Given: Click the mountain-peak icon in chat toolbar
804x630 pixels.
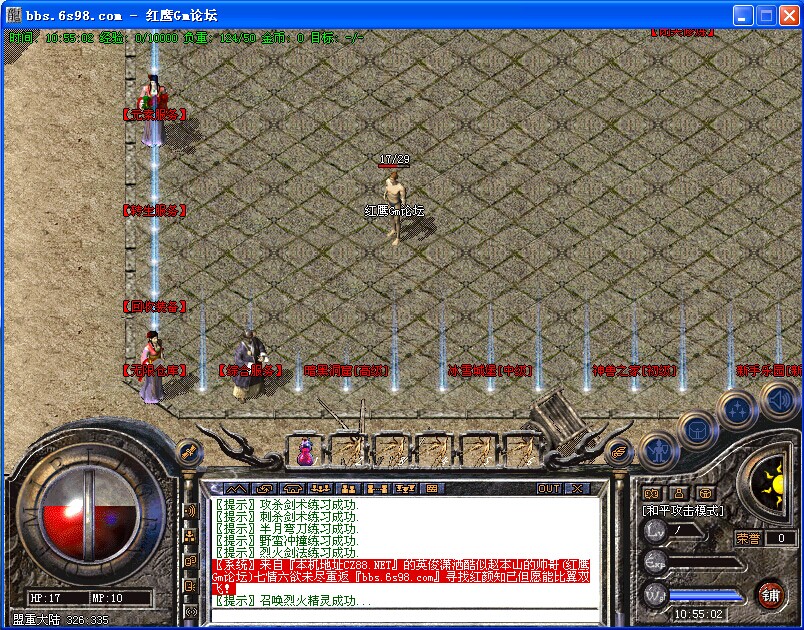Looking at the screenshot, I should [236, 489].
